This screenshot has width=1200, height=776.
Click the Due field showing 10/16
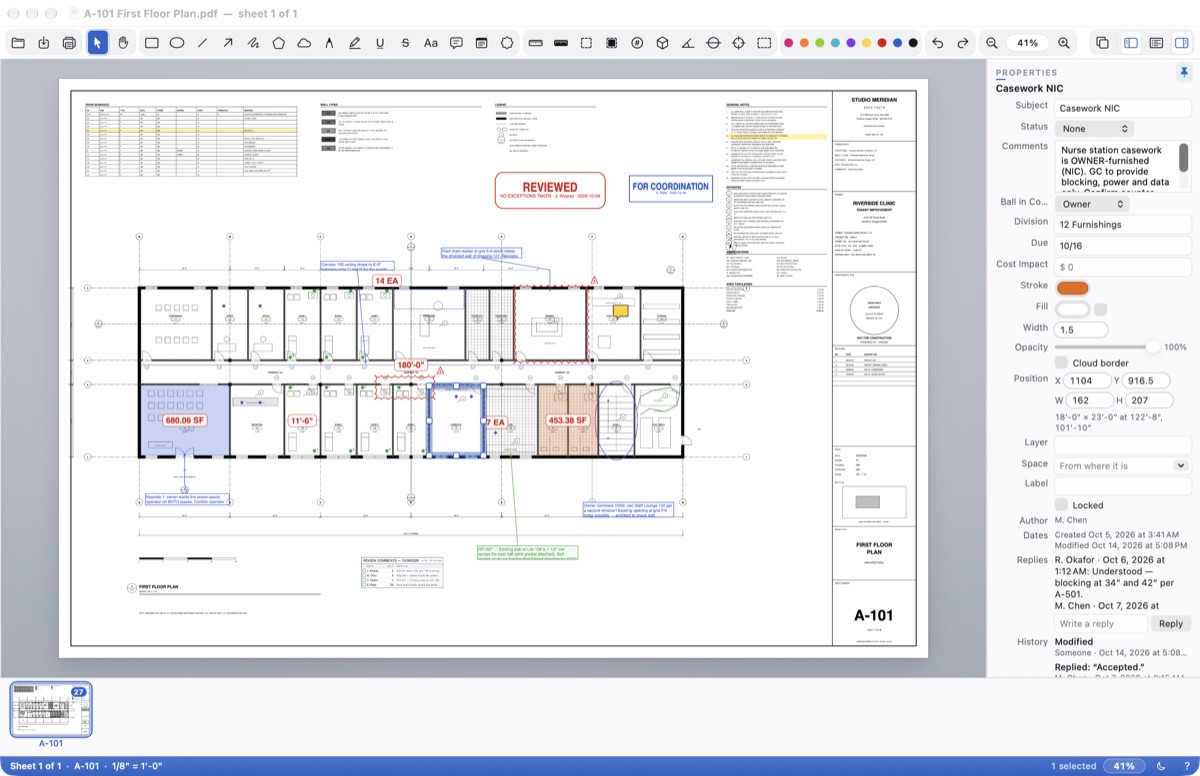(x=1123, y=244)
